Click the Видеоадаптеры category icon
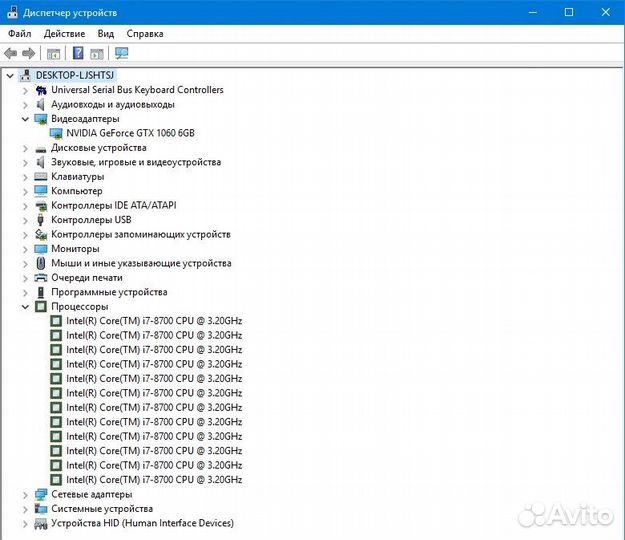The width and height of the screenshot is (625, 540). click(41, 119)
